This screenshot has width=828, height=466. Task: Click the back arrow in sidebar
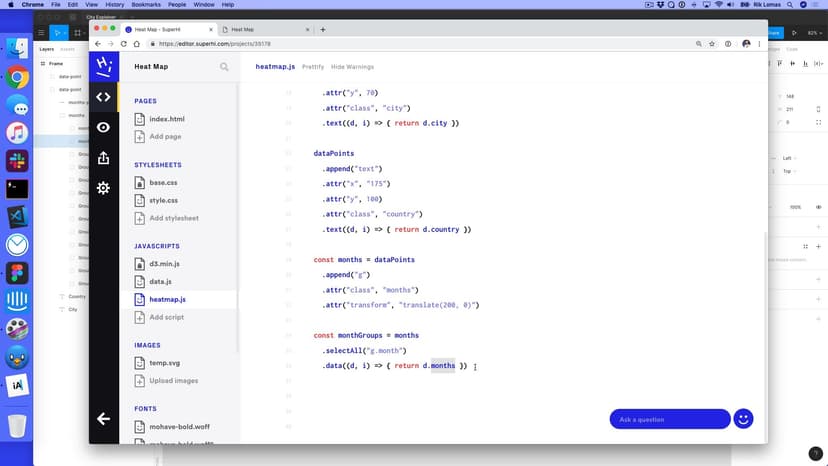coord(103,419)
